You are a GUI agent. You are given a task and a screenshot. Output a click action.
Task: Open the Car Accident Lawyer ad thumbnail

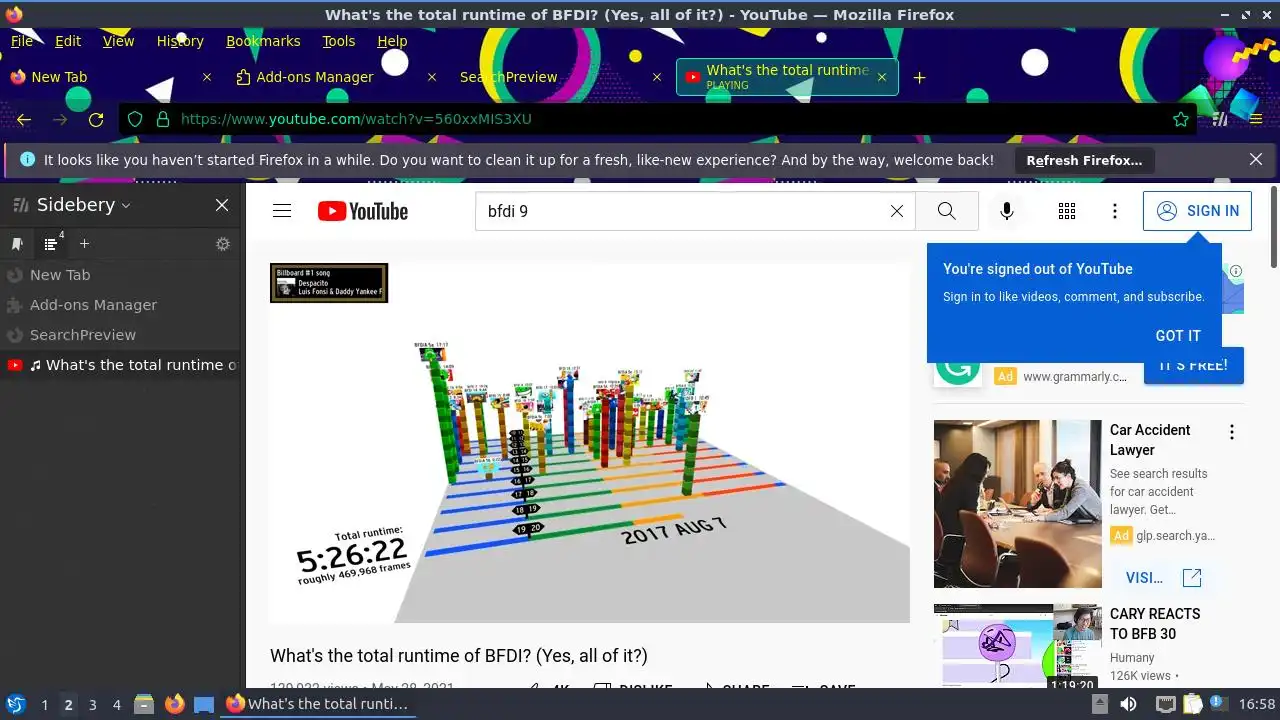(1018, 504)
